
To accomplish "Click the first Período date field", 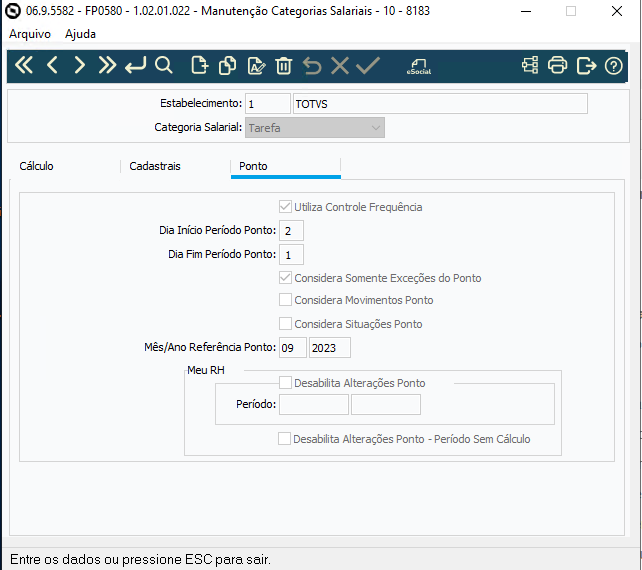I will tap(314, 405).
